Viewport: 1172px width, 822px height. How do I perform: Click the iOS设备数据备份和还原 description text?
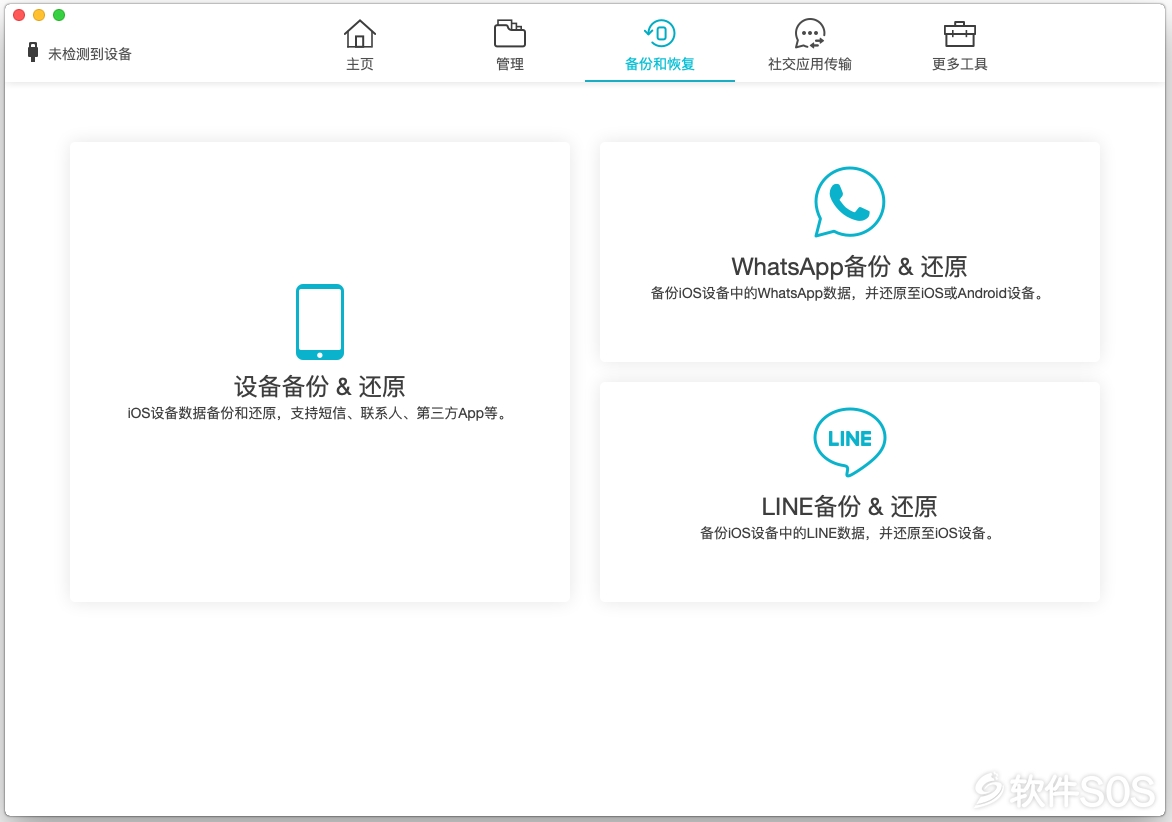(318, 413)
